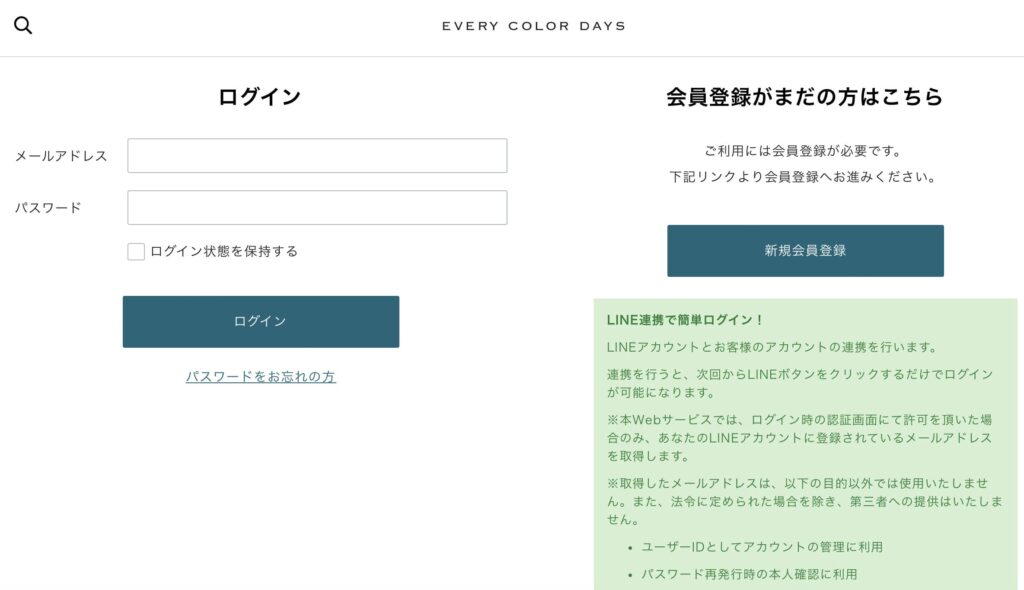Click the ご利用には会員登録が必要です text

click(805, 151)
